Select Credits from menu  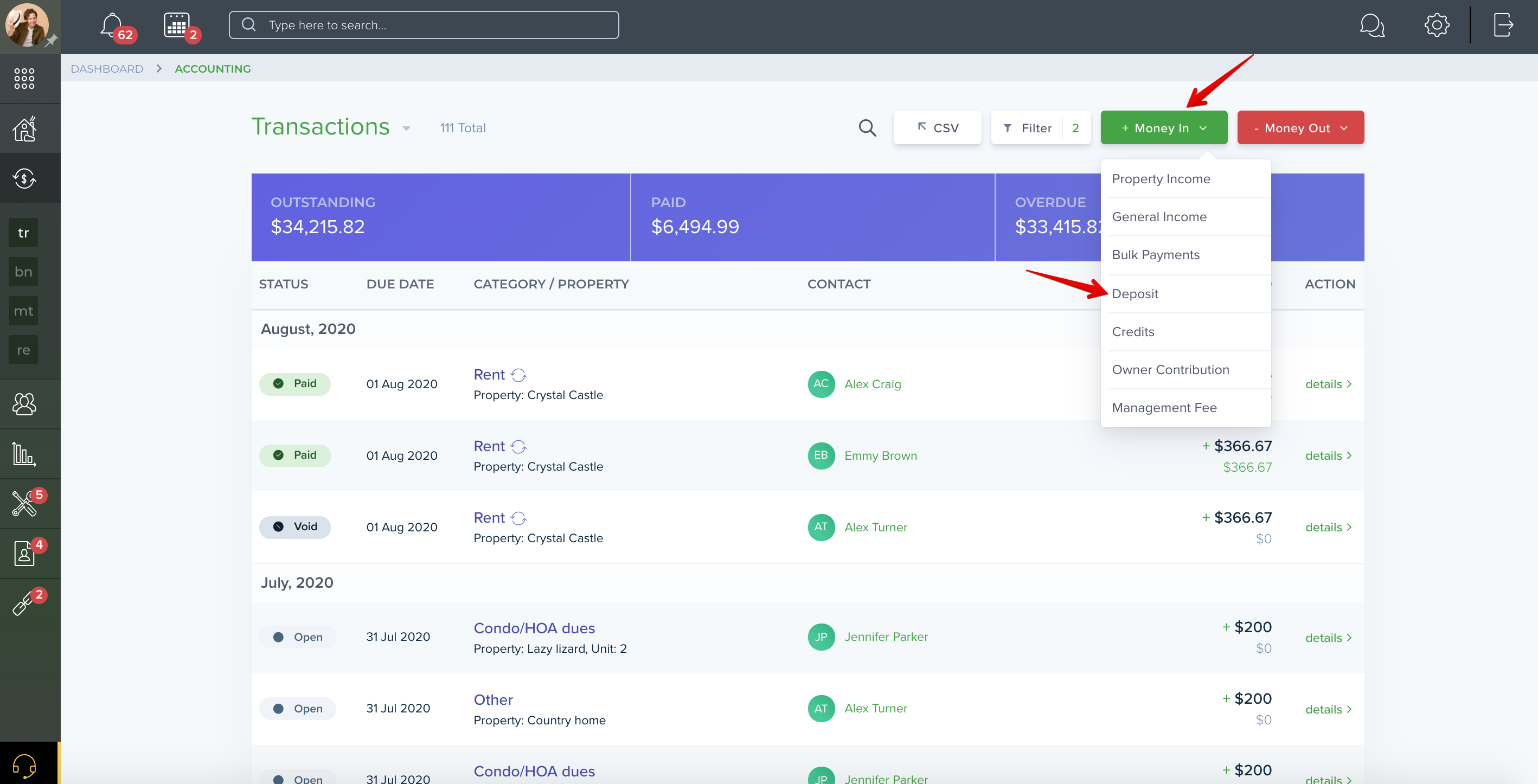1132,332
